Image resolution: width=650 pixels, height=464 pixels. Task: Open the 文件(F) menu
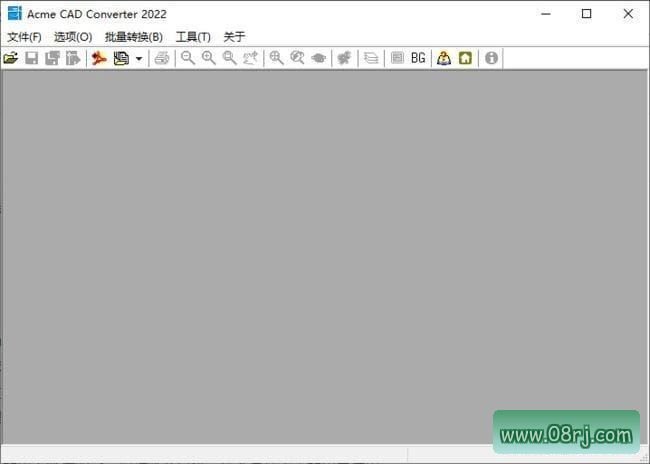pyautogui.click(x=24, y=37)
